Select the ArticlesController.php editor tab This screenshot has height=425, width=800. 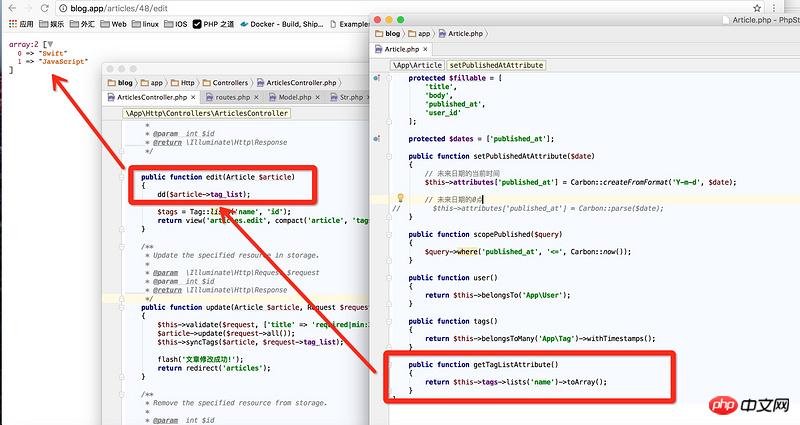(150, 97)
